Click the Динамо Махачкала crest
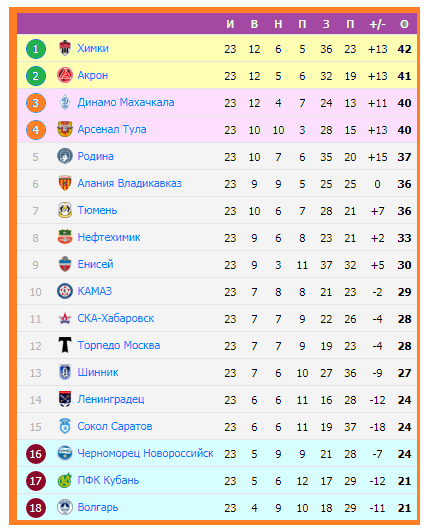Image resolution: width=425 pixels, height=530 pixels. (x=65, y=102)
